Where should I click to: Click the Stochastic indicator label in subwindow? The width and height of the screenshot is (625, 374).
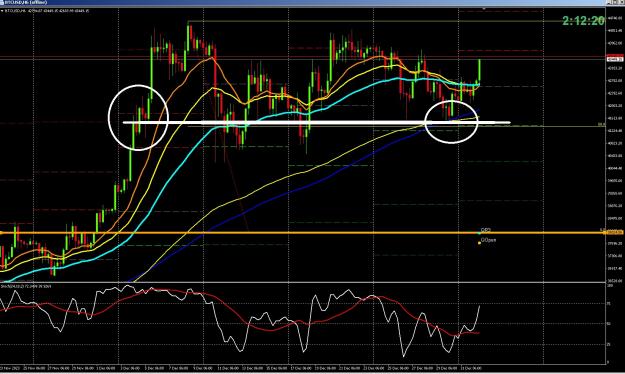tap(26, 286)
